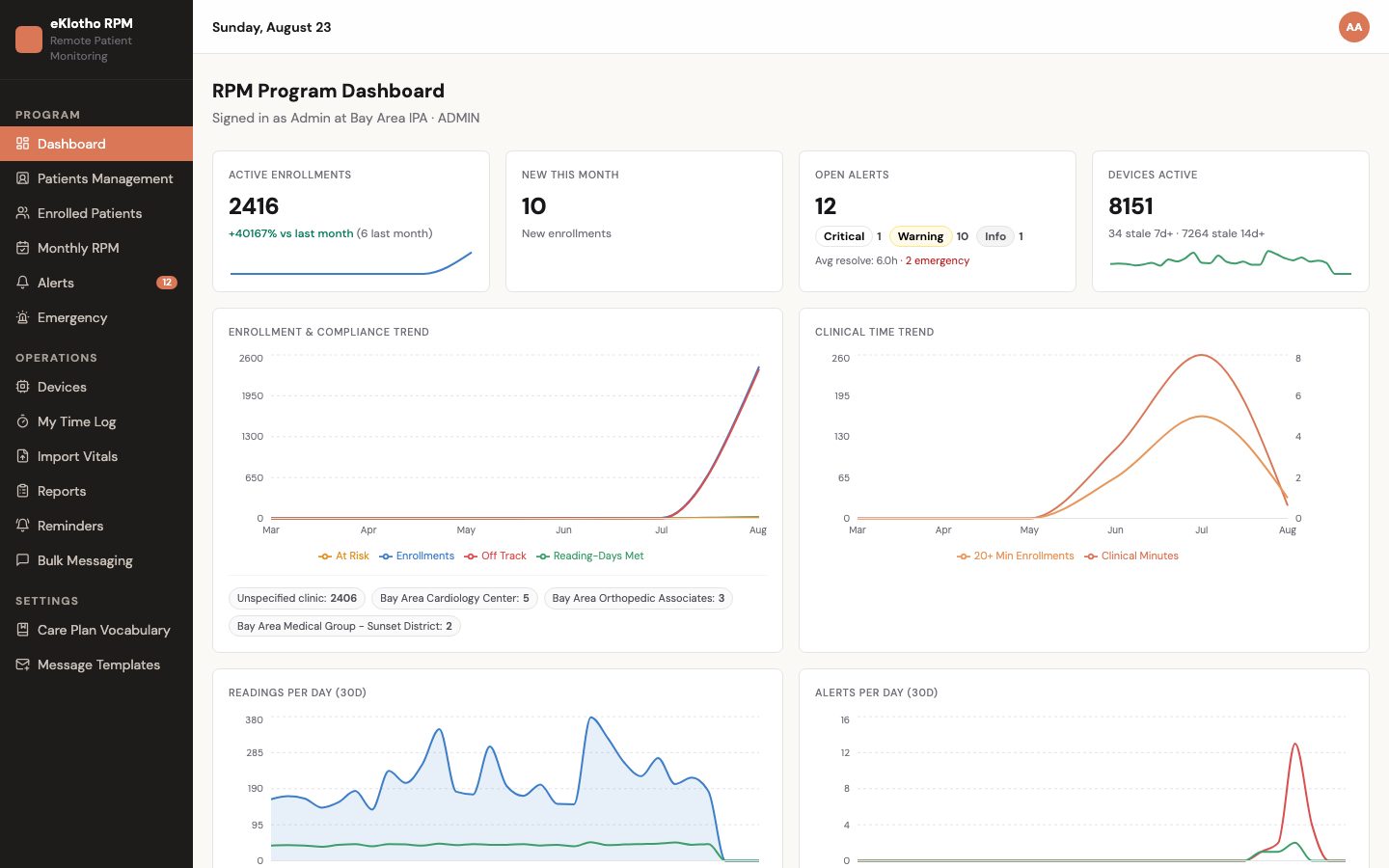Click the Devices chip icon
The image size is (1389, 868).
pyautogui.click(x=22, y=387)
